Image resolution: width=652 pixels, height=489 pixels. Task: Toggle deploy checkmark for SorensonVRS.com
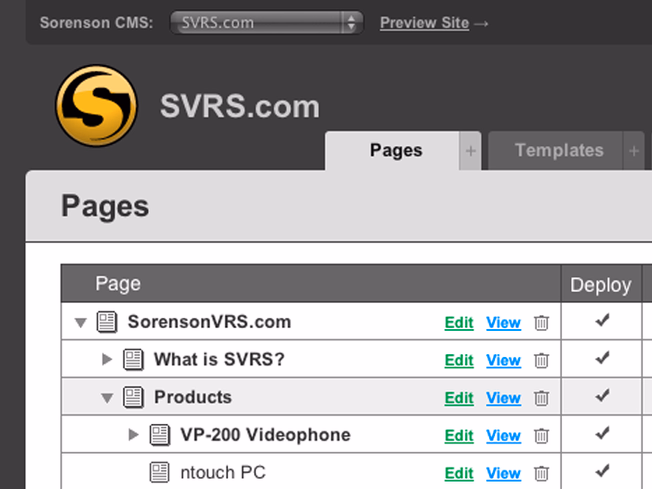(x=602, y=320)
